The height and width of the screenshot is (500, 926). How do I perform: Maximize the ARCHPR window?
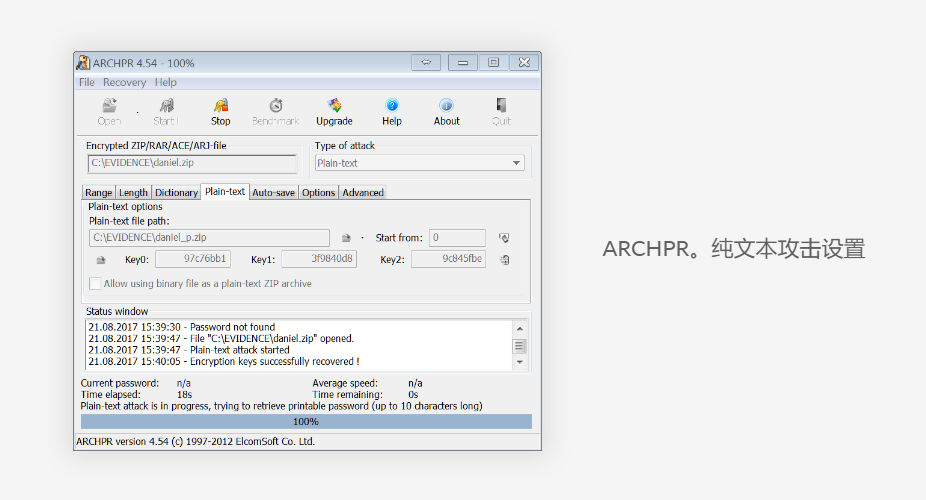pyautogui.click(x=494, y=62)
